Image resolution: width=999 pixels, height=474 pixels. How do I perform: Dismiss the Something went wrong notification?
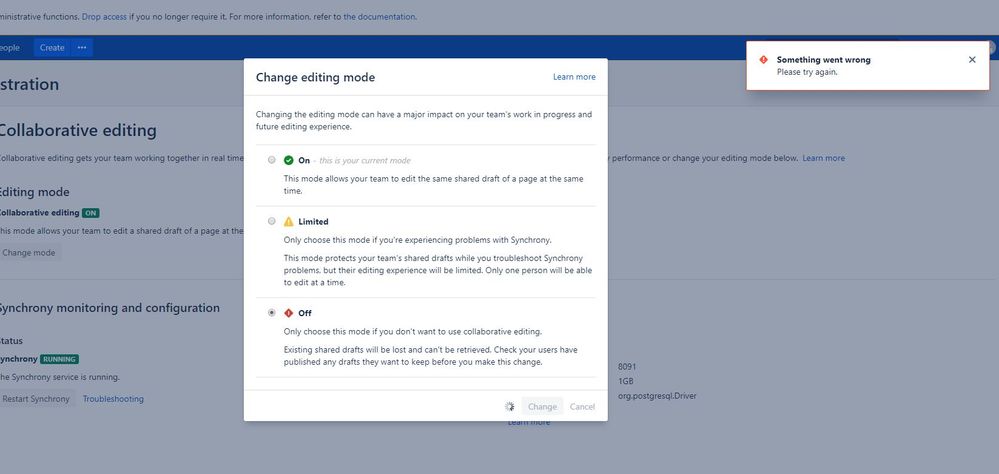[x=972, y=59]
